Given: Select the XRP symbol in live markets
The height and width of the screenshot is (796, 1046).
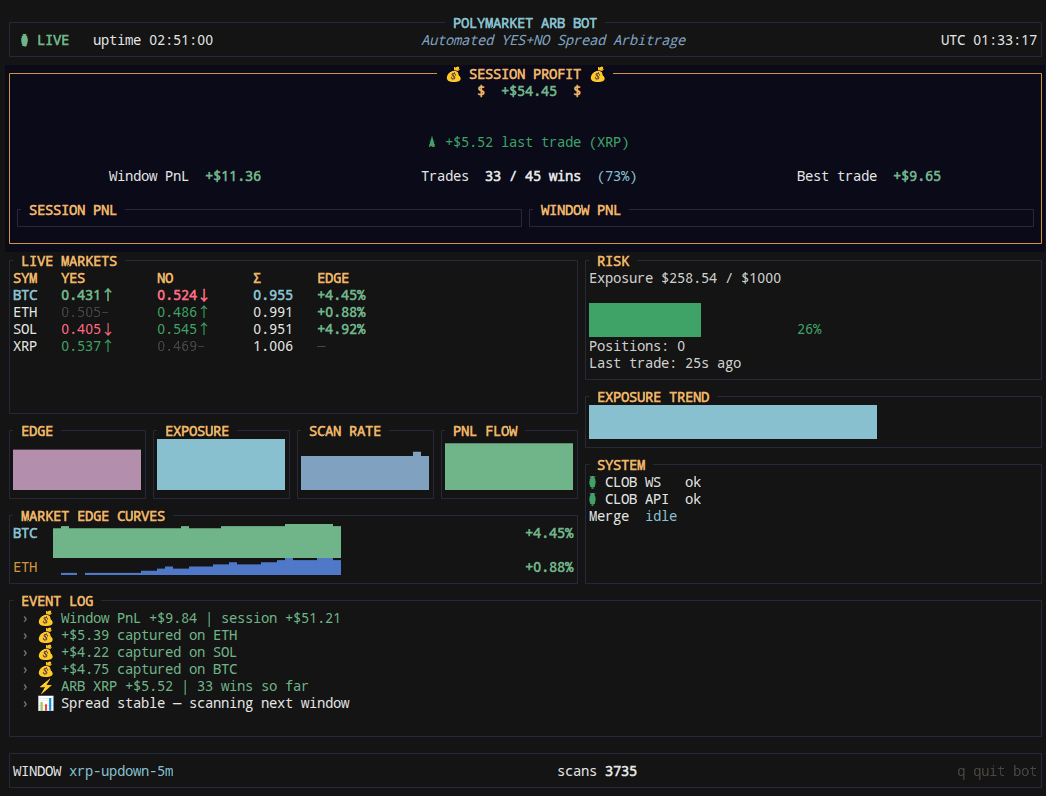Looking at the screenshot, I should pyautogui.click(x=25, y=346).
